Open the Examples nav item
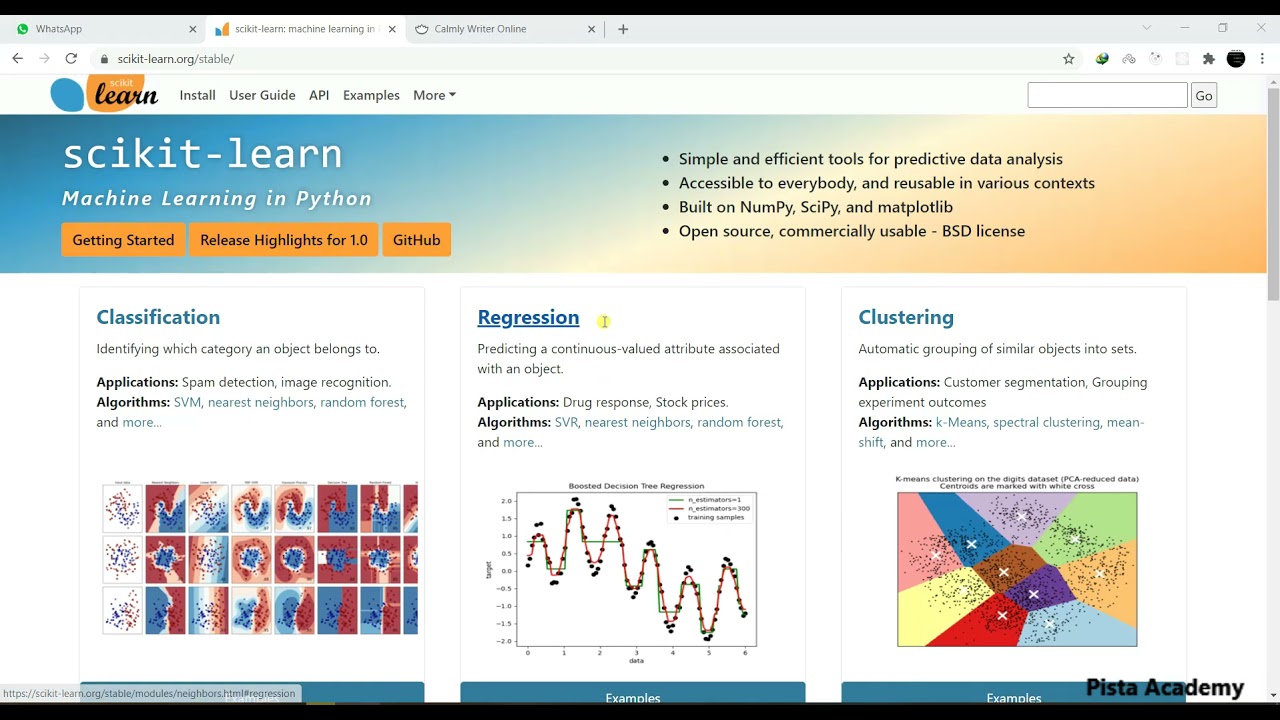1280x720 pixels. point(371,95)
